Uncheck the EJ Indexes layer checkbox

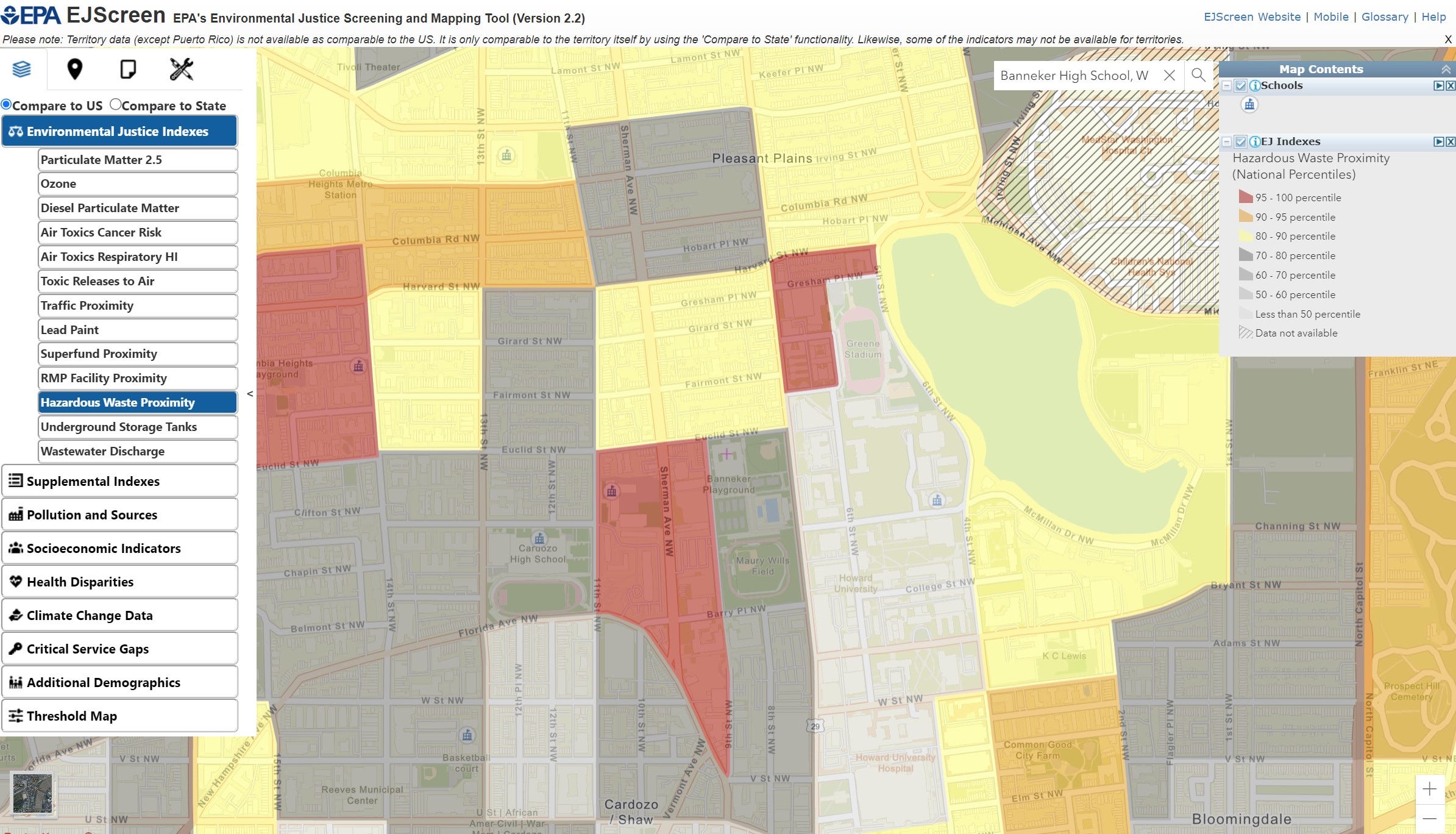coord(1240,142)
